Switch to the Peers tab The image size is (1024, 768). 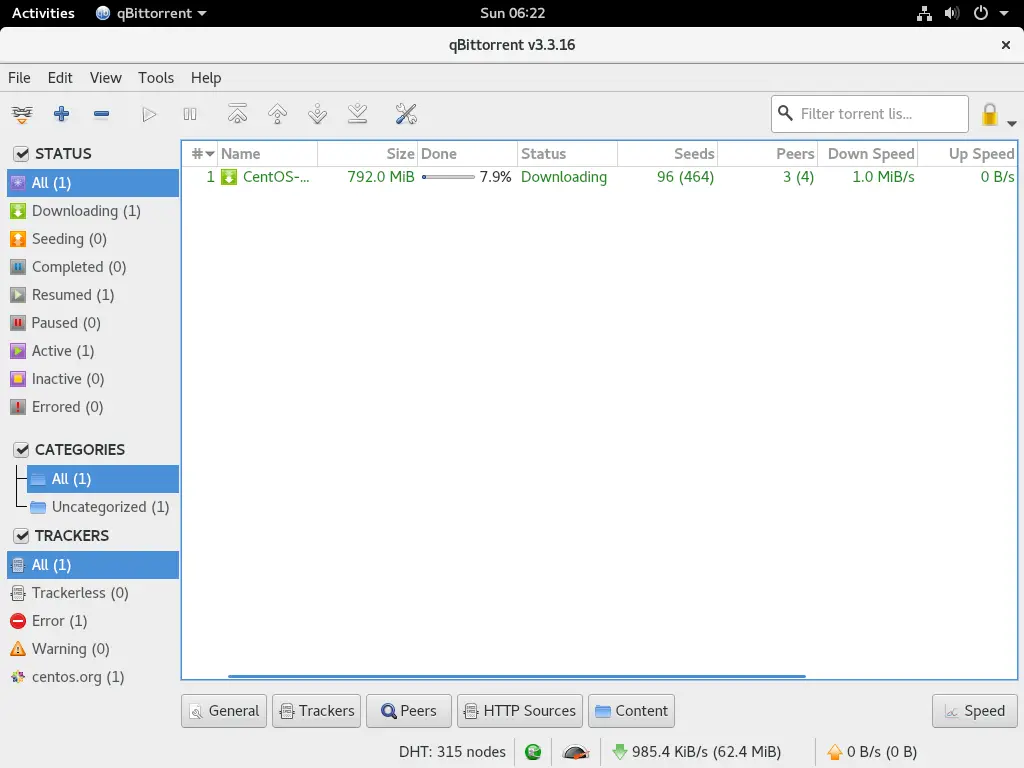[409, 711]
